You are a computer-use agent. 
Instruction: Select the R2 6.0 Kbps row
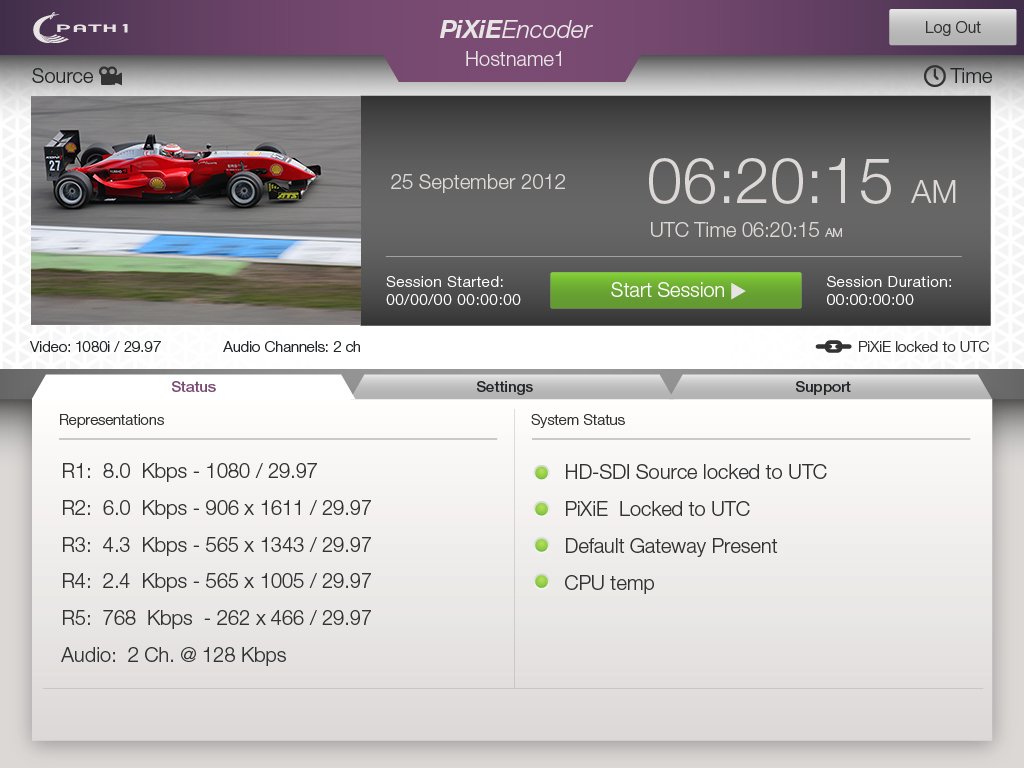[x=216, y=507]
